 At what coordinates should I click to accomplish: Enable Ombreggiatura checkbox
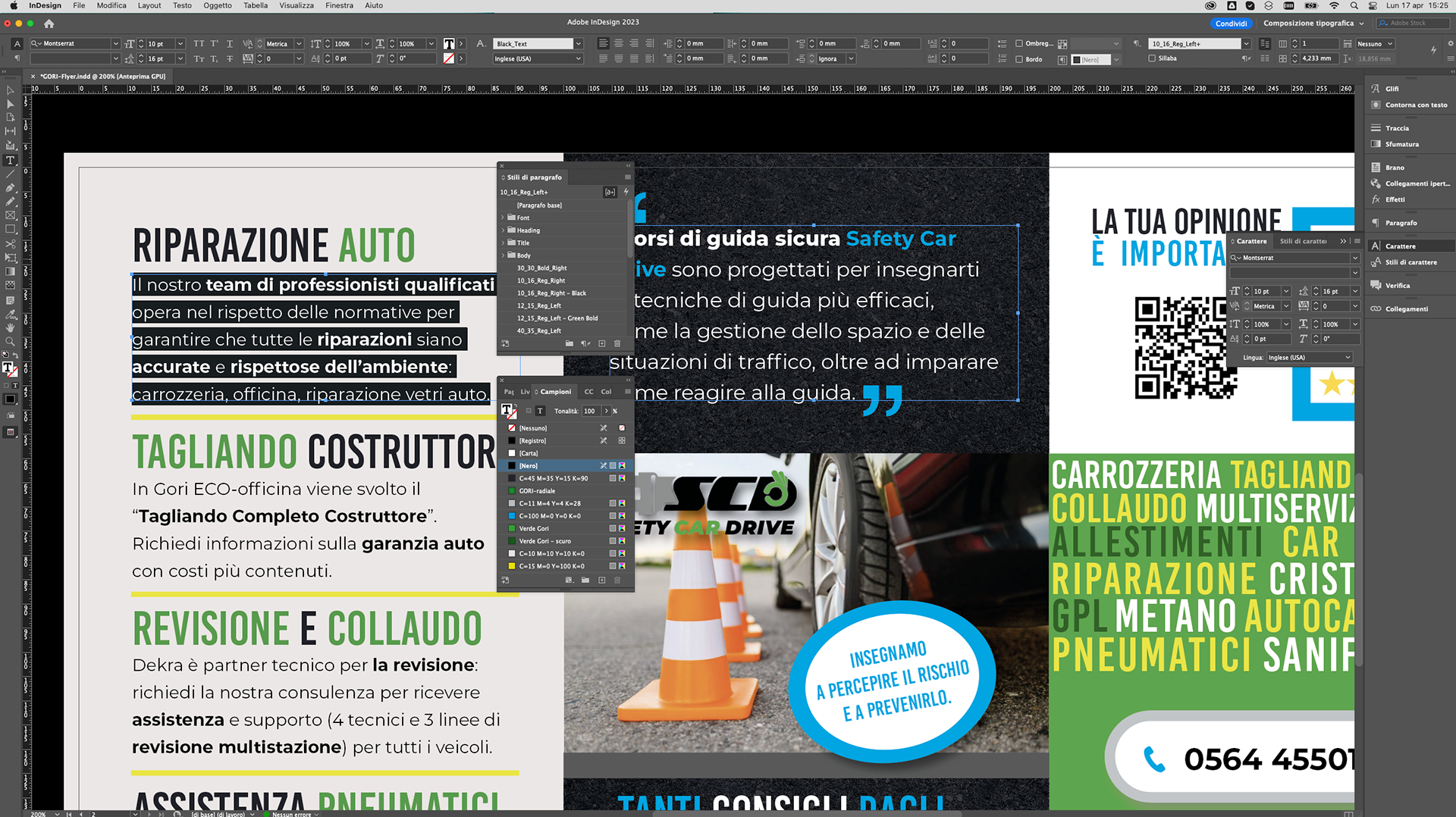pyautogui.click(x=1019, y=44)
